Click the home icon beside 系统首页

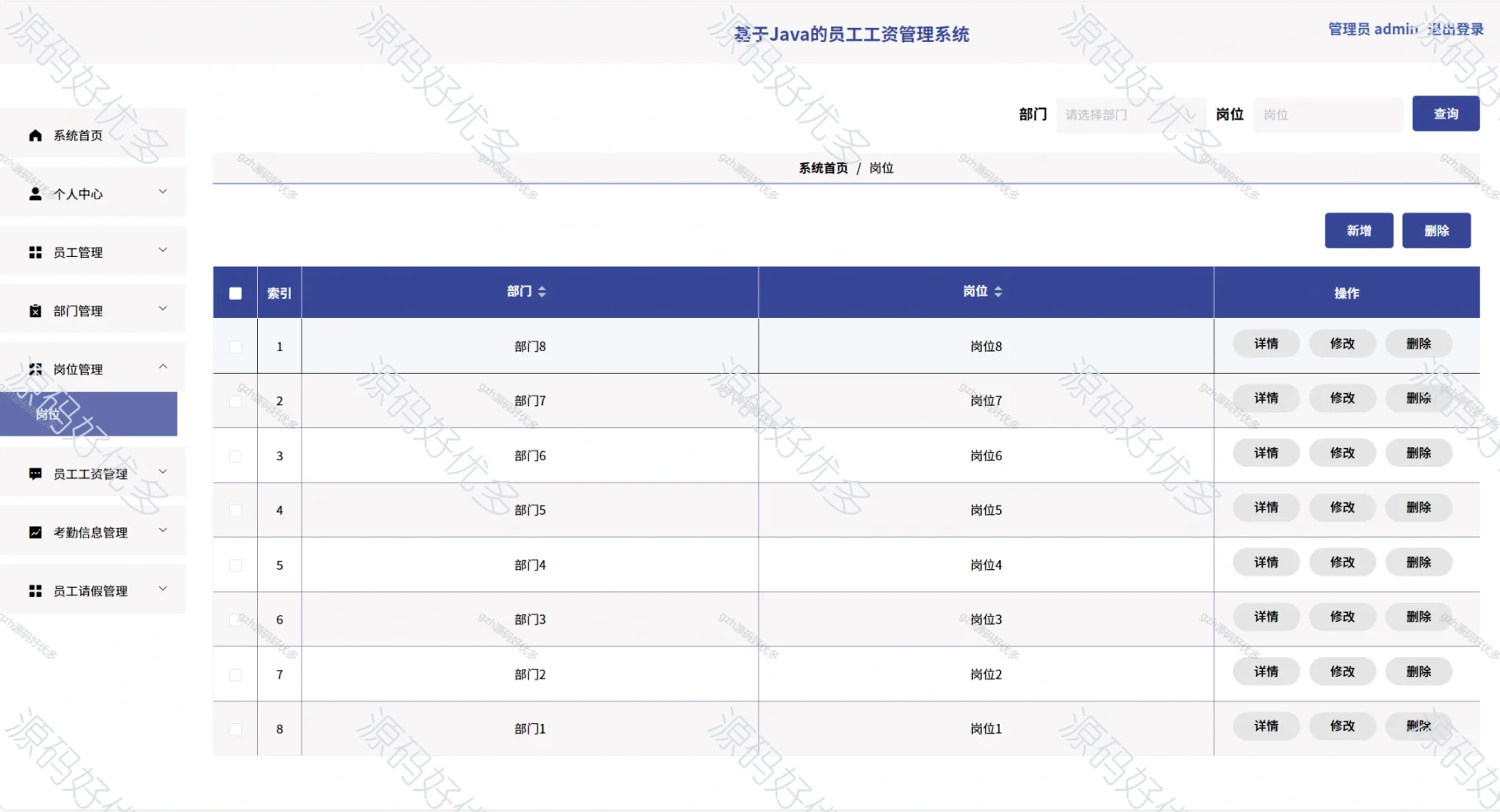pyautogui.click(x=35, y=135)
